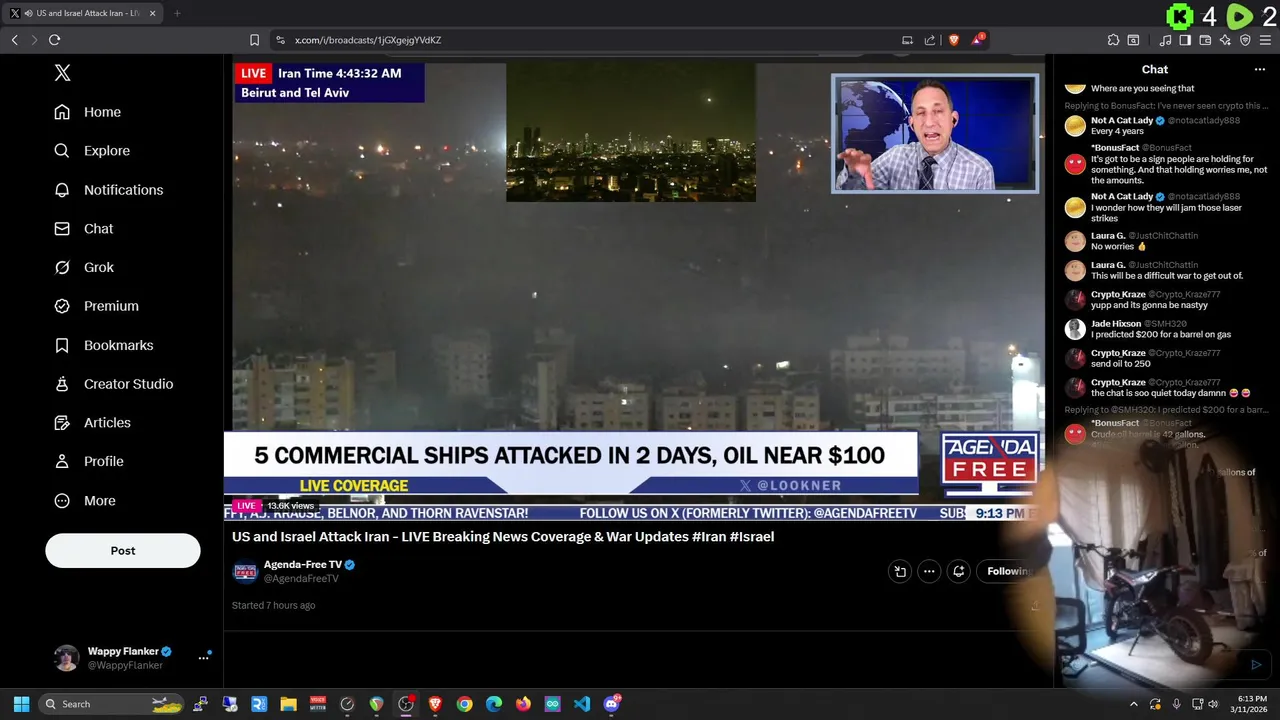Viewport: 1280px width, 720px height.
Task: Open a new browser tab
Action: [177, 13]
